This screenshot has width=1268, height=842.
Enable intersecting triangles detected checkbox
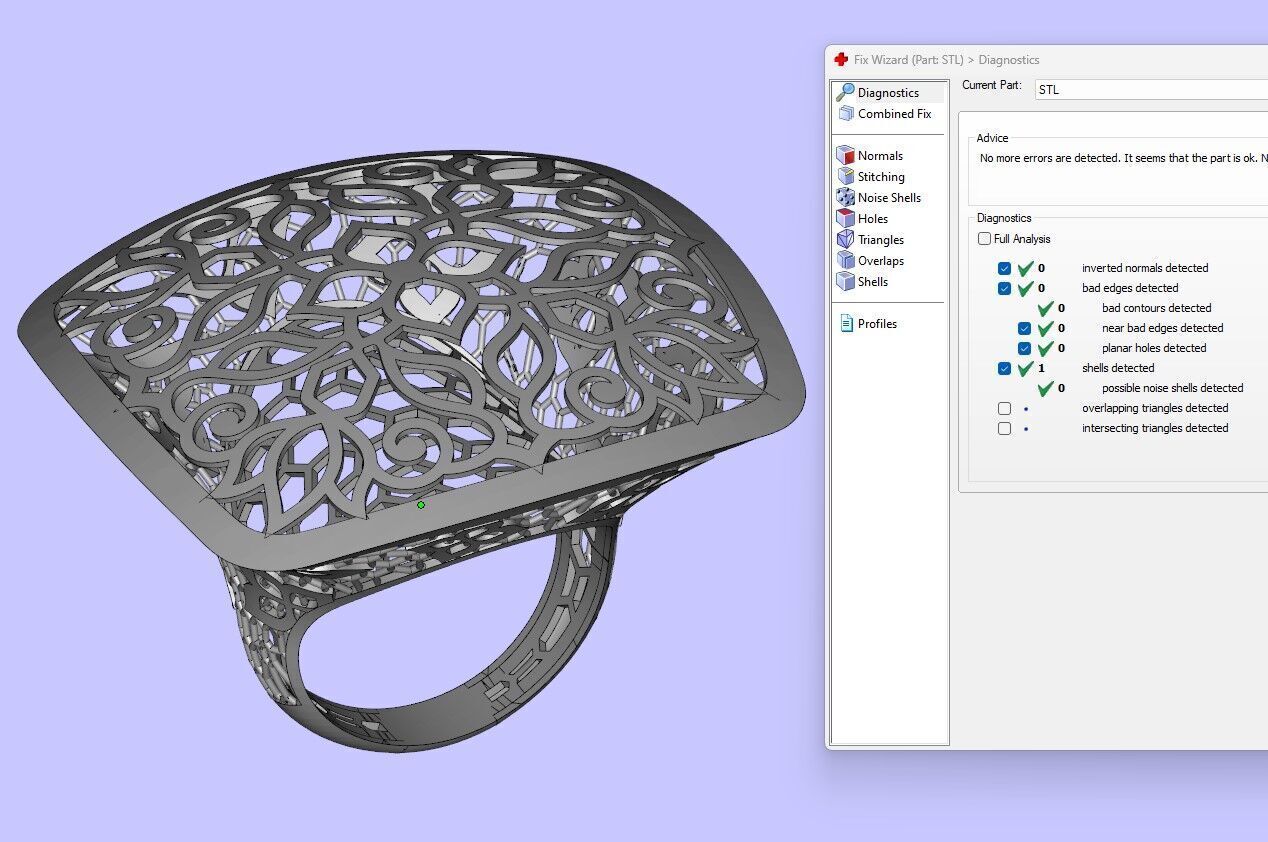[1005, 429]
